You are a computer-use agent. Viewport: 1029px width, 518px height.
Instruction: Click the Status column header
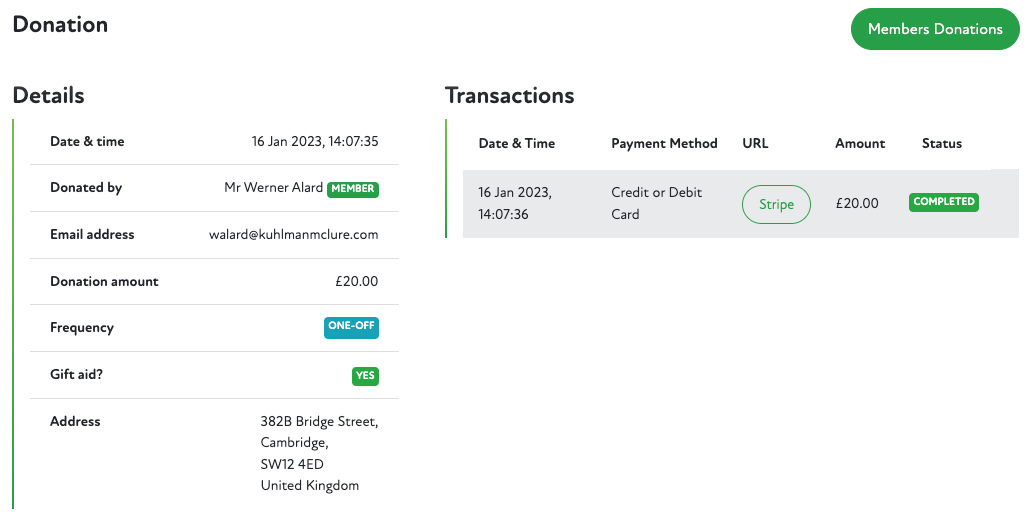pos(941,143)
